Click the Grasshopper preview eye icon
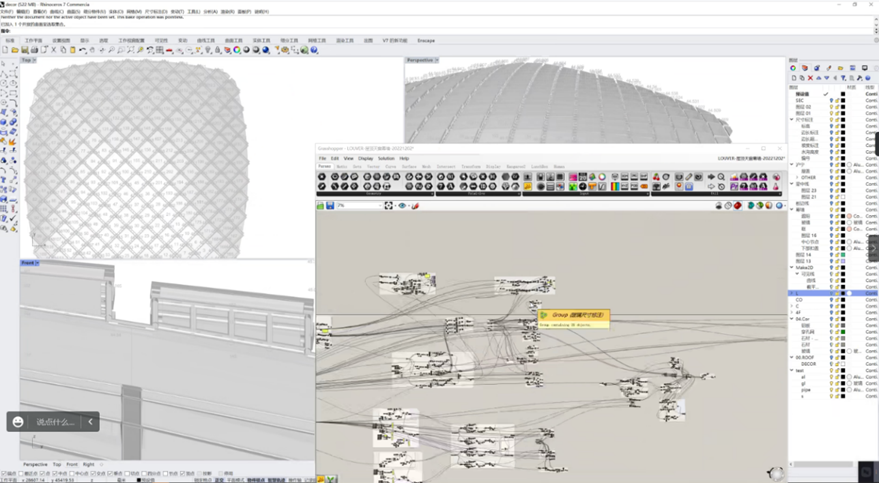This screenshot has width=879, height=483. 402,206
